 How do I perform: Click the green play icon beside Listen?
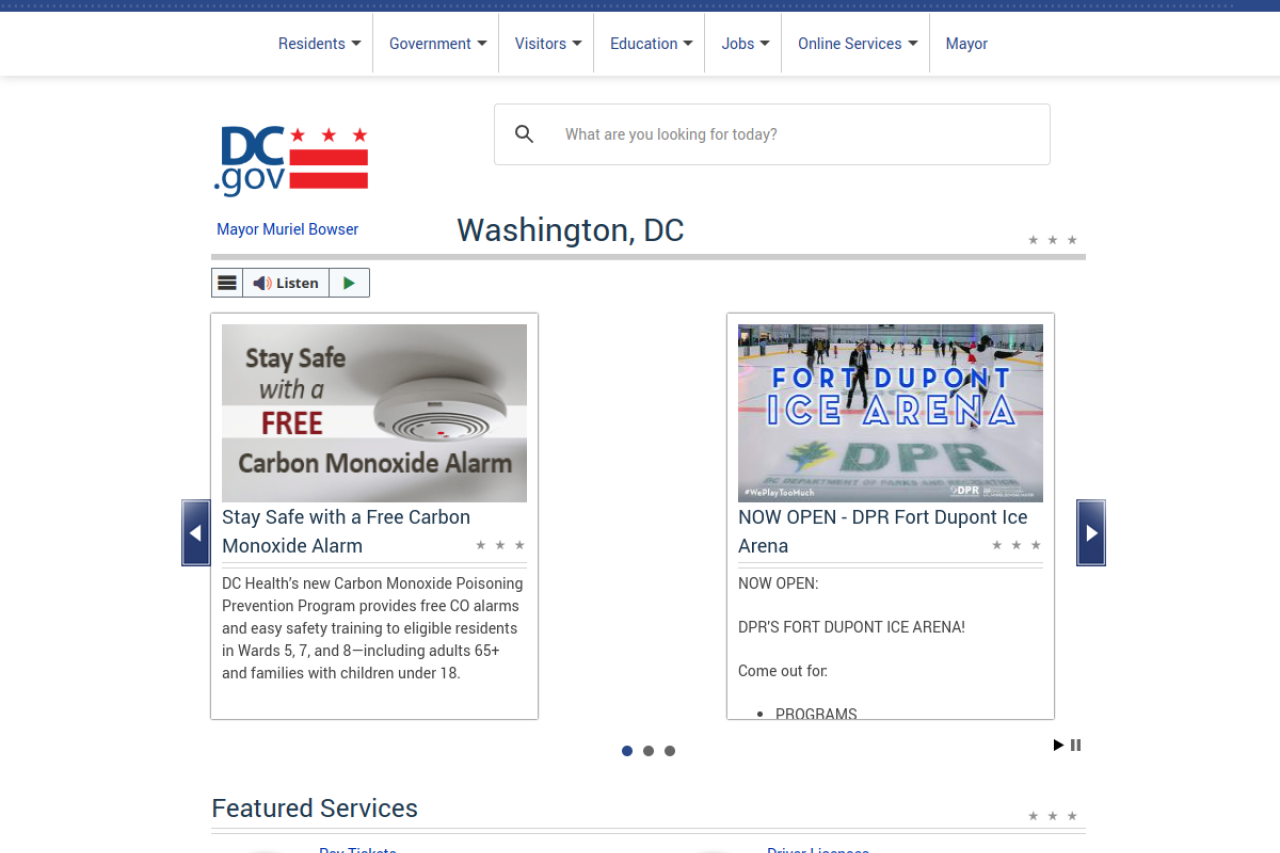[x=349, y=283]
